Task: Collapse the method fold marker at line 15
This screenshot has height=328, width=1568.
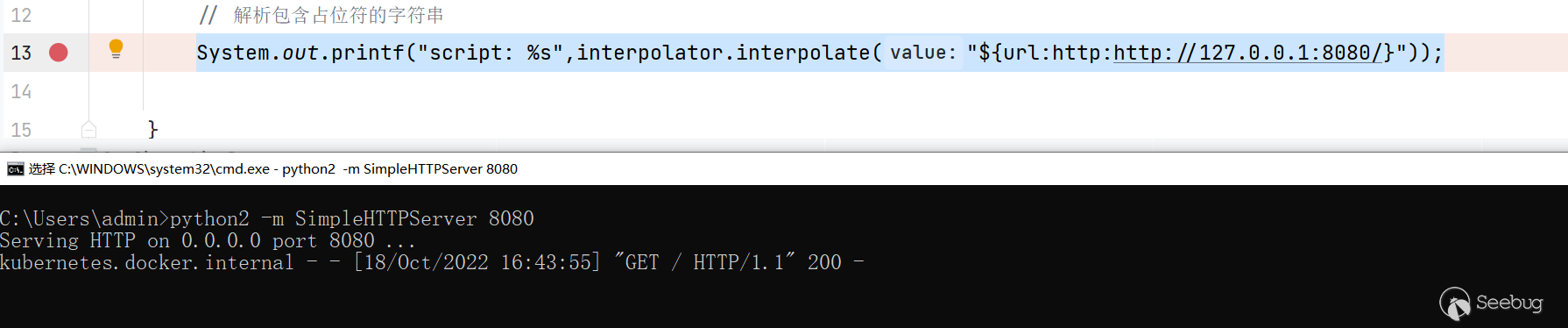Action: pyautogui.click(x=88, y=130)
